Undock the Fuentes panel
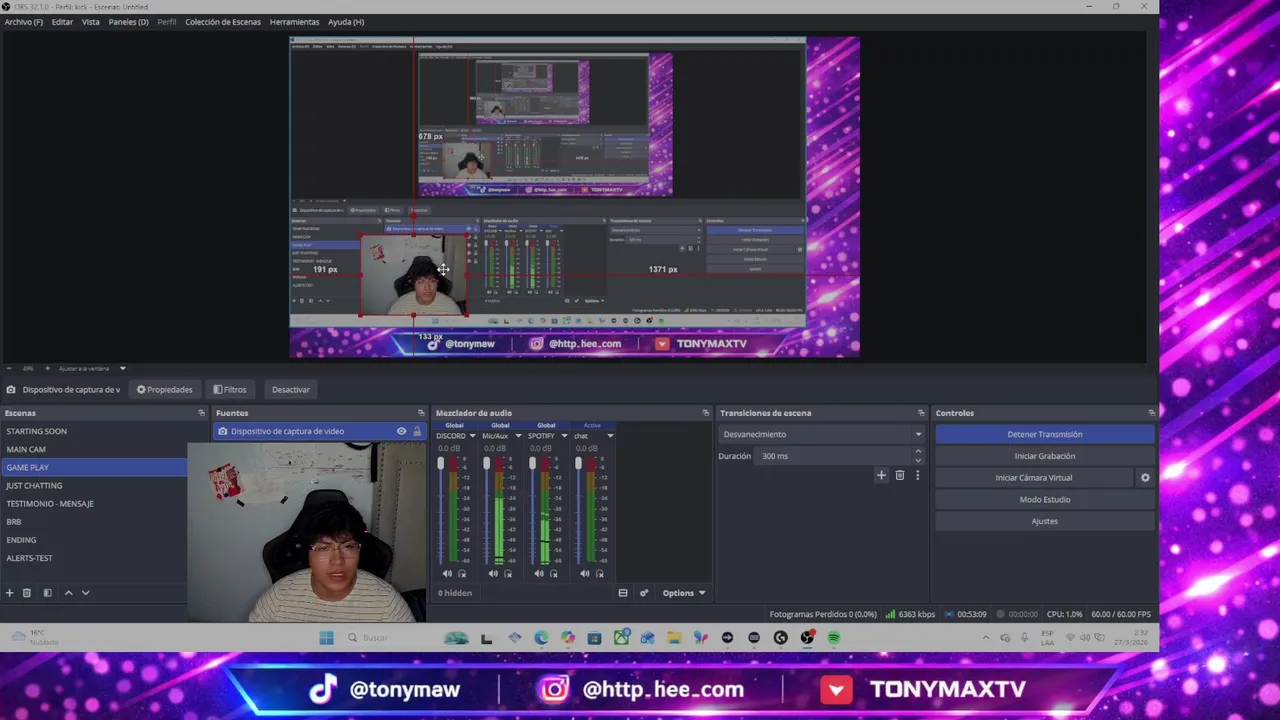This screenshot has width=1280, height=720. point(421,413)
